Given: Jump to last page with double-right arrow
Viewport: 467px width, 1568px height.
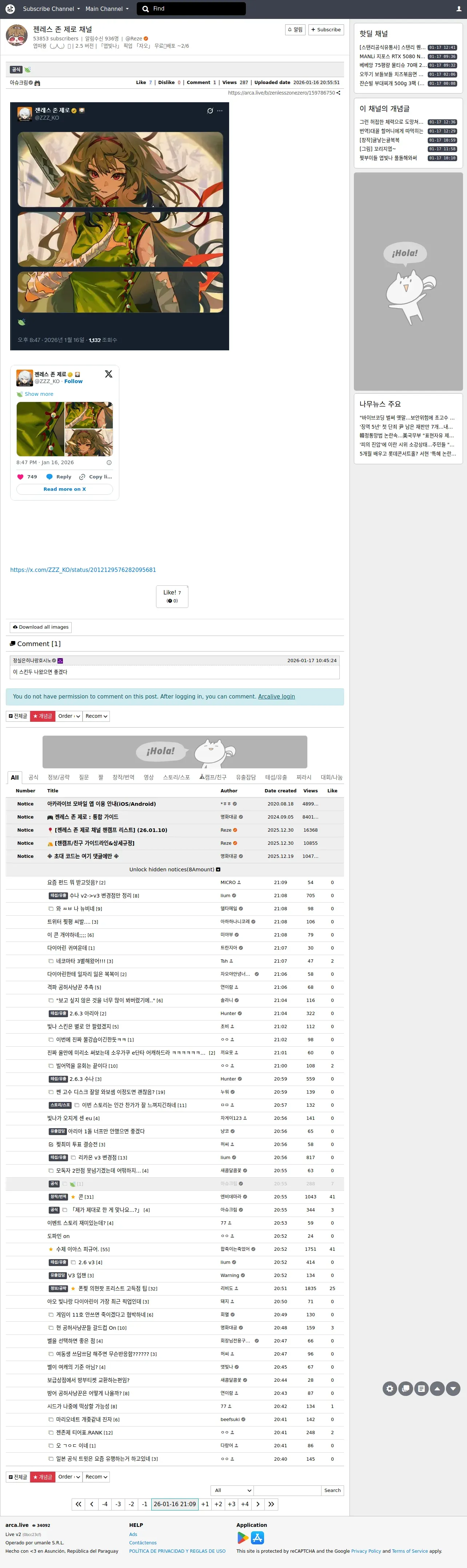Looking at the screenshot, I should coord(272,1504).
